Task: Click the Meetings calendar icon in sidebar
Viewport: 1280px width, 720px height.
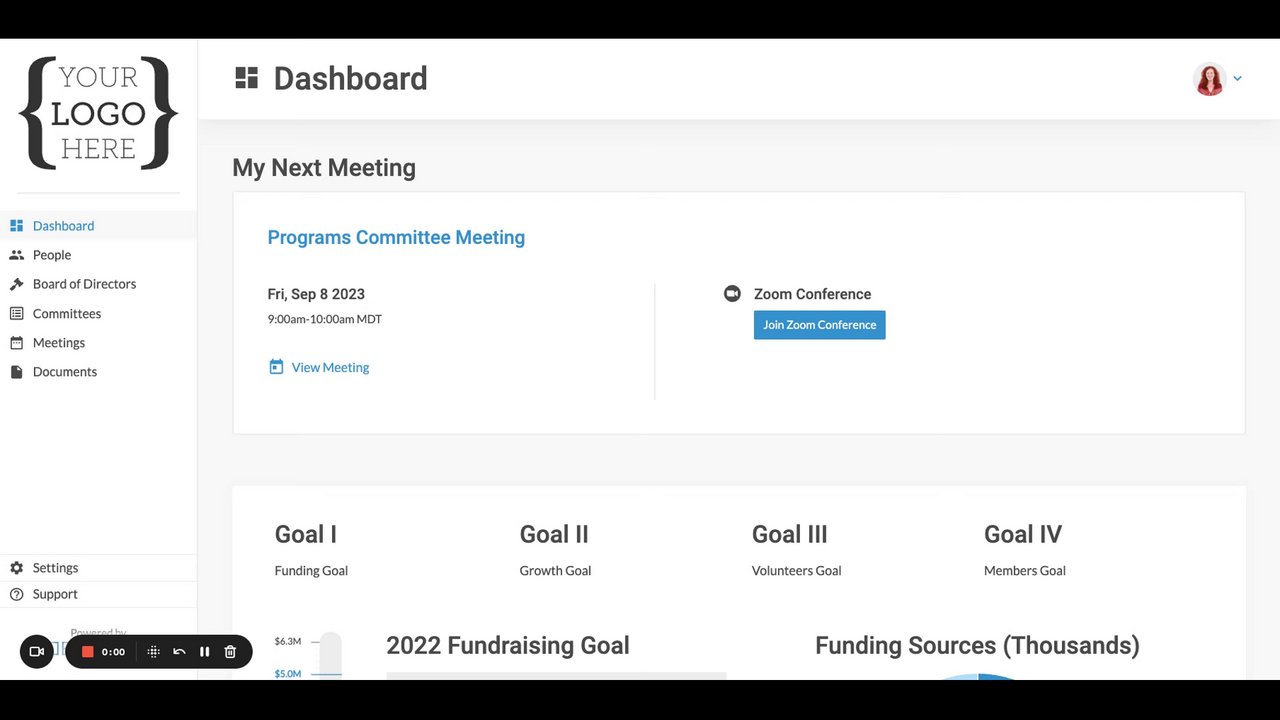Action: click(x=16, y=343)
